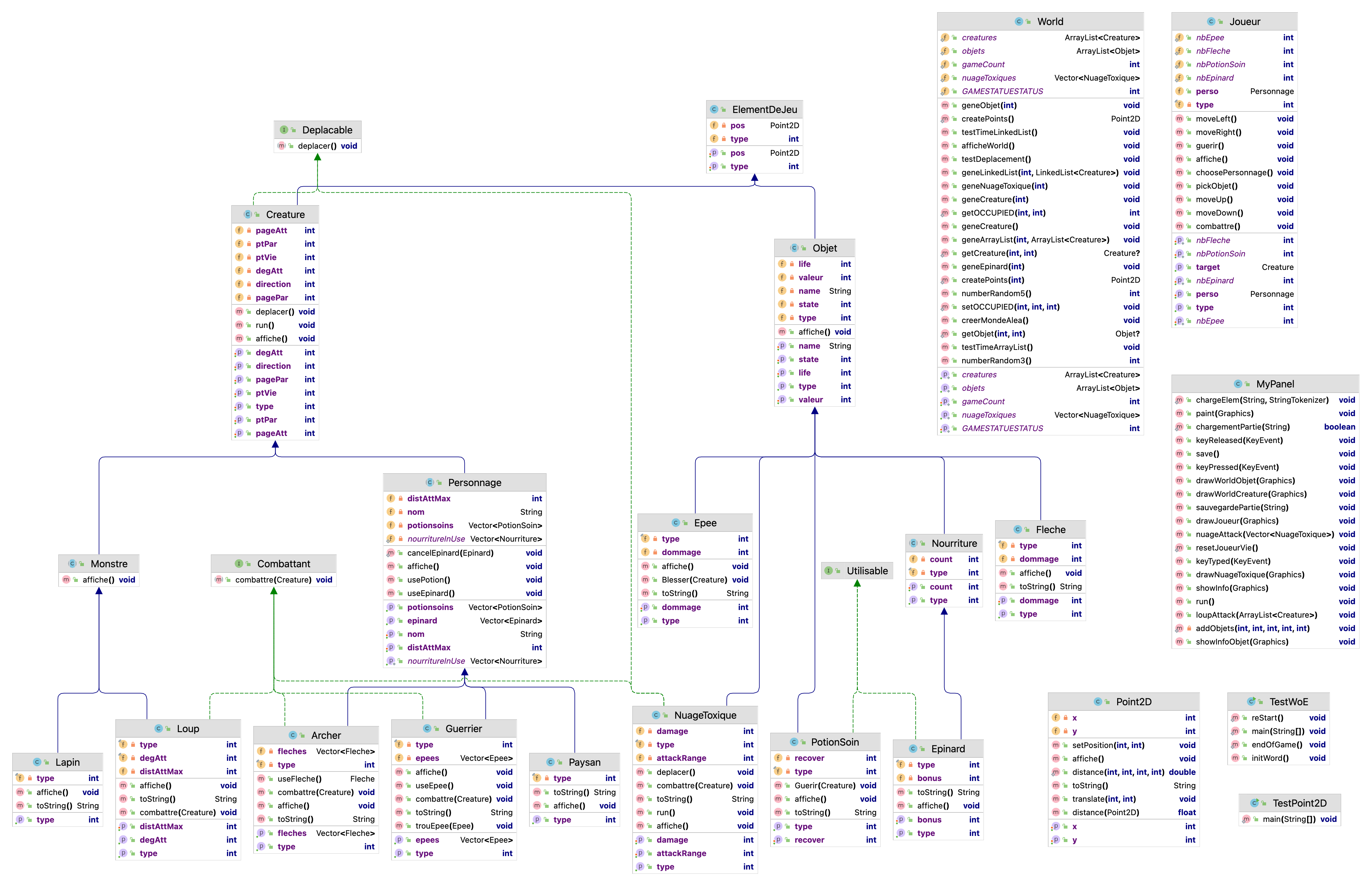Click the MyPanel class icon
Image resolution: width=1372 pixels, height=886 pixels.
pos(1237,384)
